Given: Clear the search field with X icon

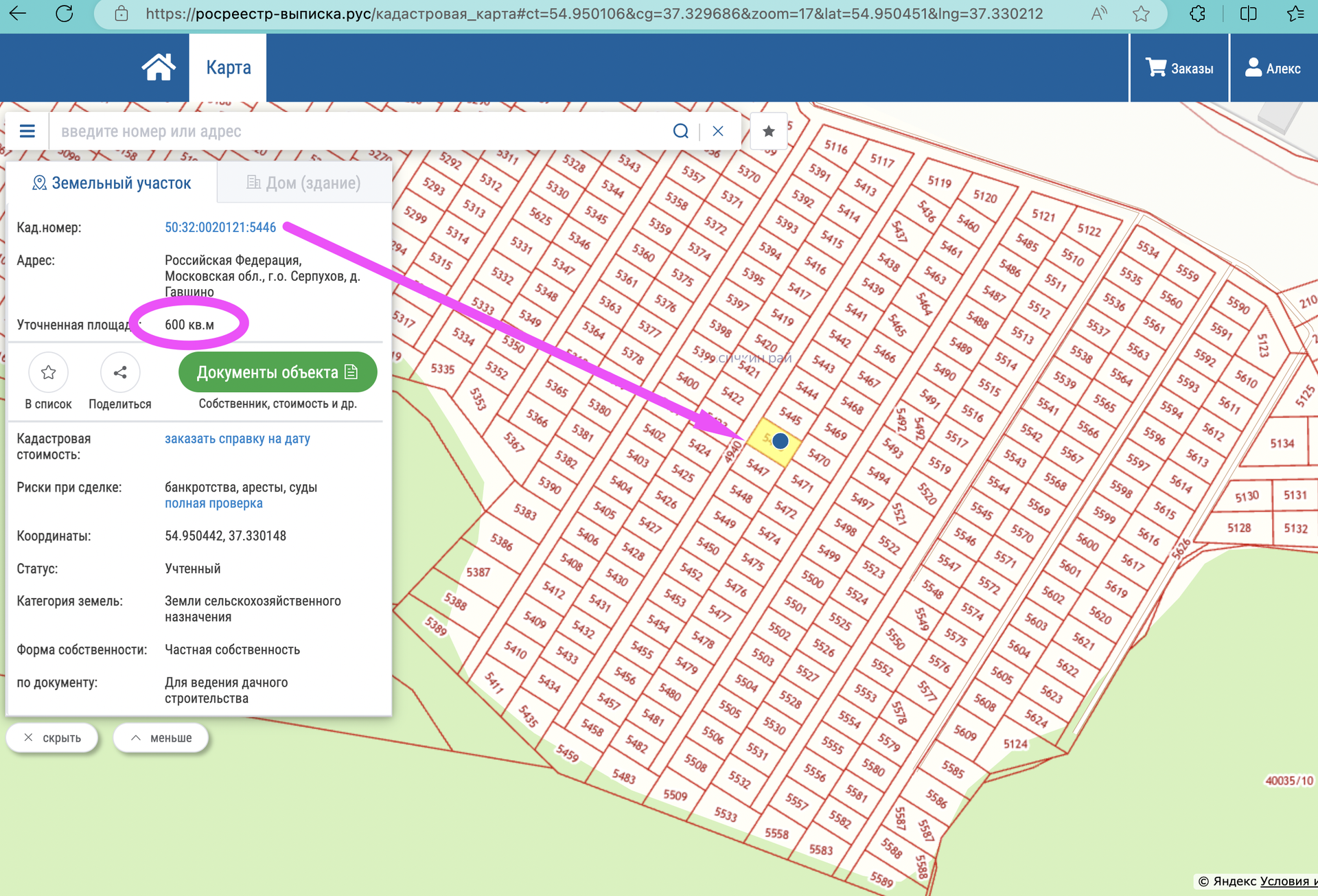Looking at the screenshot, I should (x=718, y=131).
